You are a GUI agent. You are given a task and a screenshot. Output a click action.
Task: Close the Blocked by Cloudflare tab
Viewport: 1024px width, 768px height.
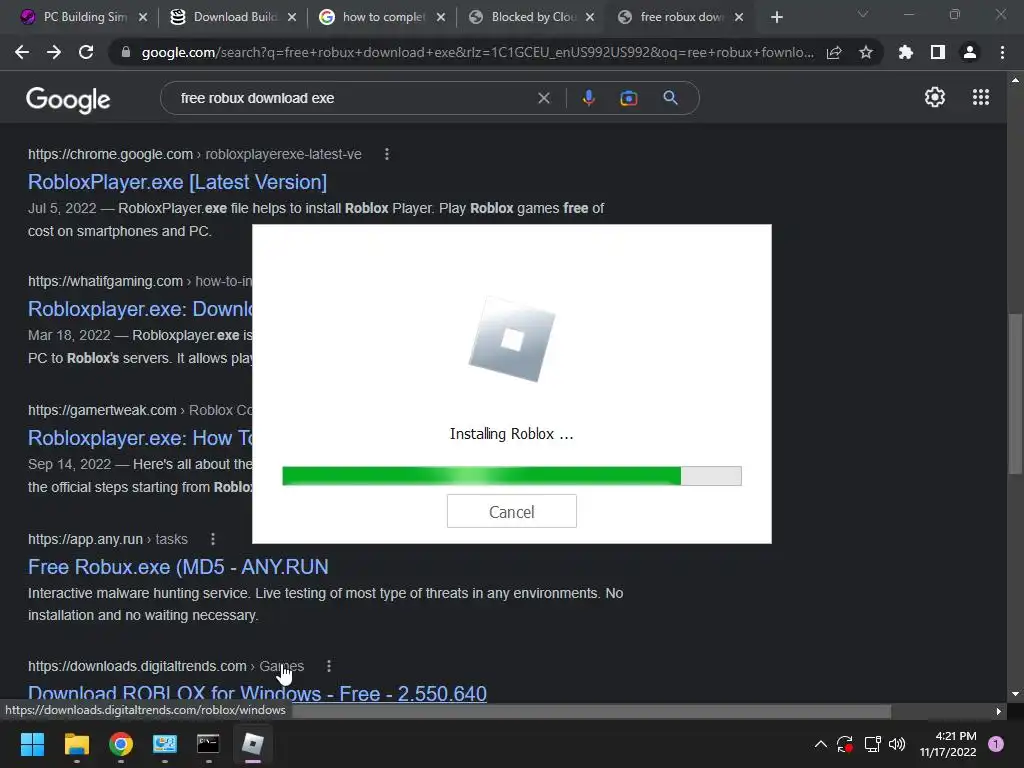click(590, 17)
